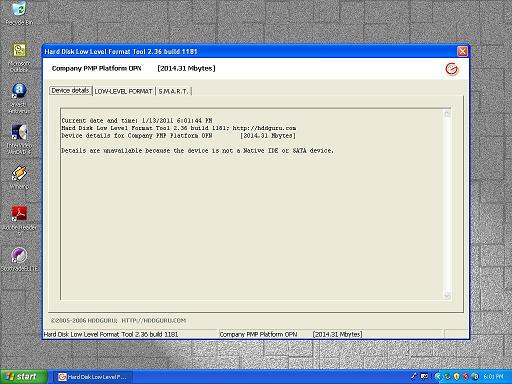Click the details text box scroll down arrow
The image size is (512, 384).
tap(447, 295)
